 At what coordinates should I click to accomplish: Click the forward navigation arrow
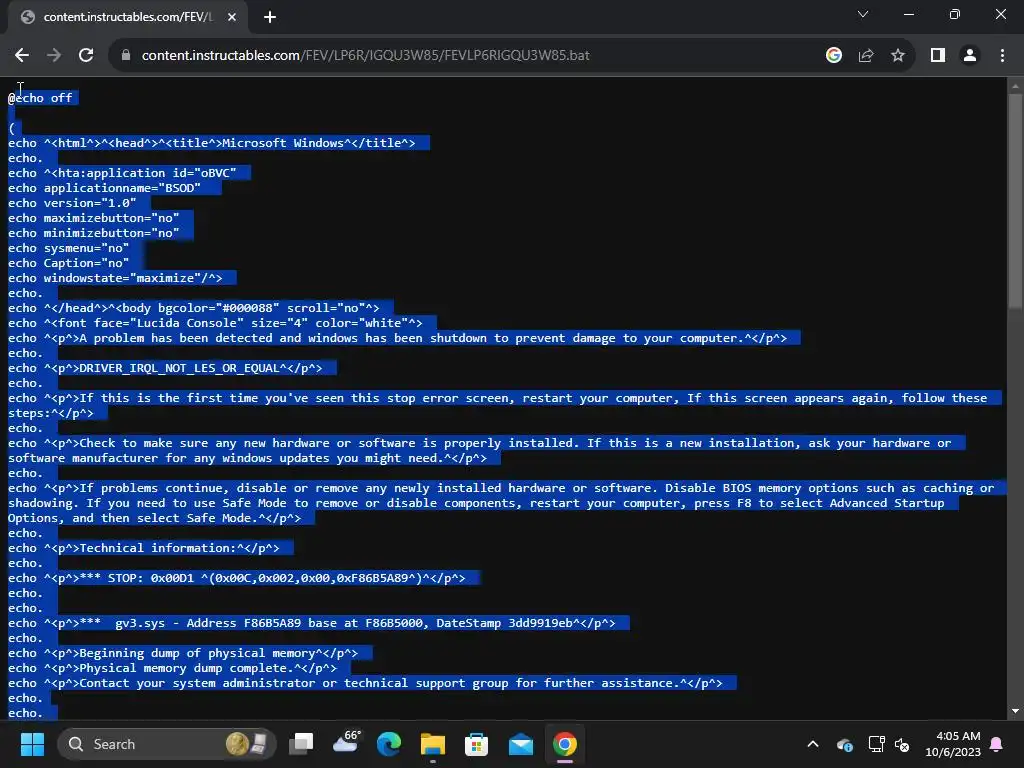click(x=54, y=56)
